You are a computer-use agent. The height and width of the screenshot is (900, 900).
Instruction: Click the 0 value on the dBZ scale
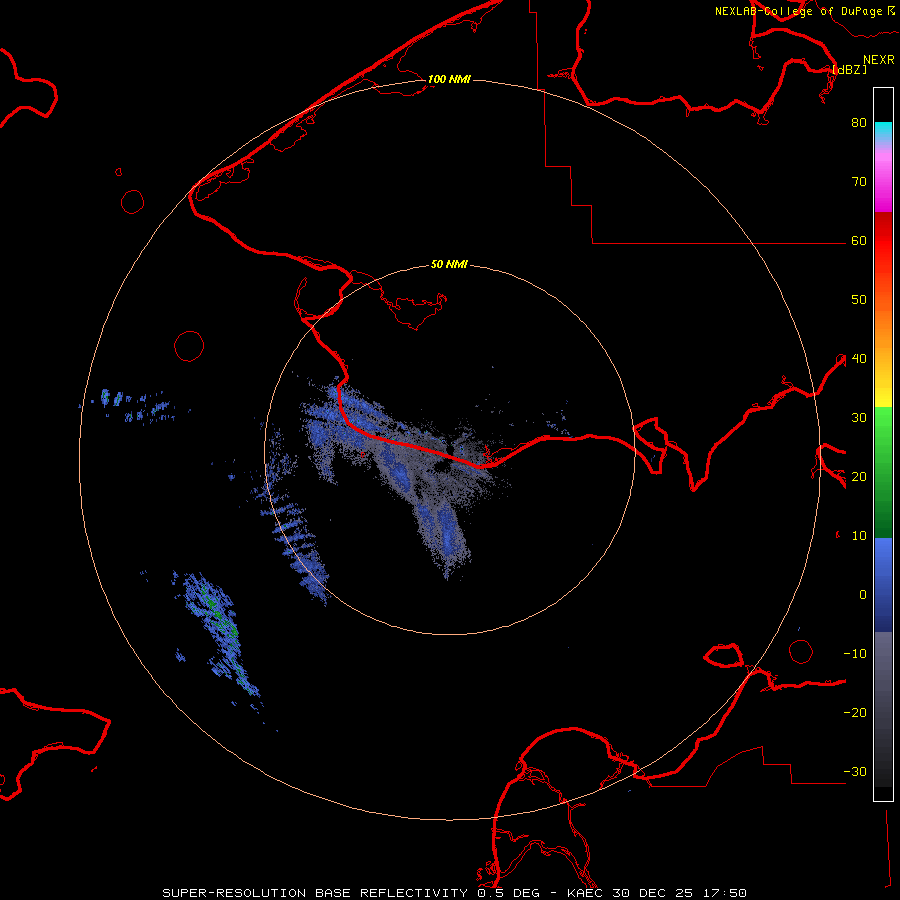(863, 595)
